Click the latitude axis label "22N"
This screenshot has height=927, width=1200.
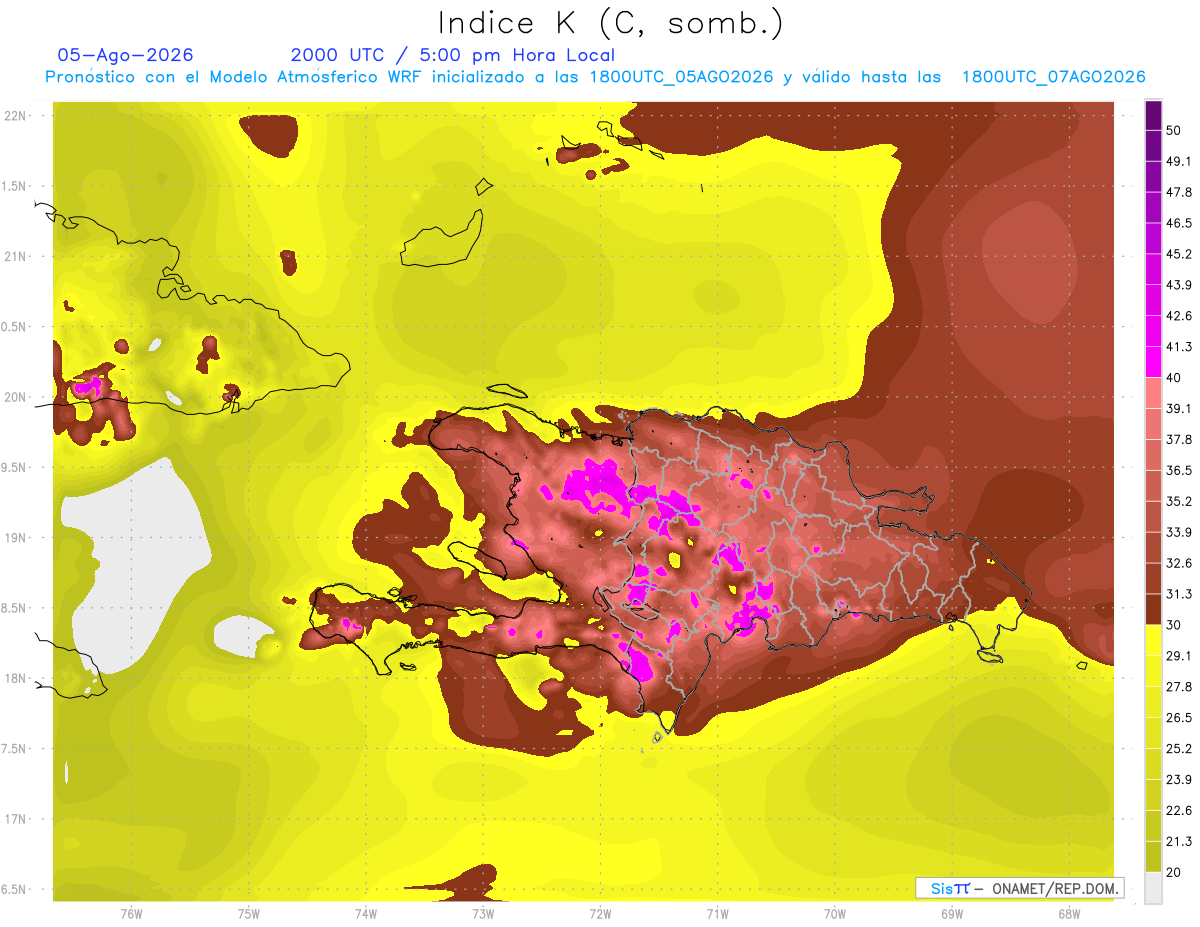[16, 115]
